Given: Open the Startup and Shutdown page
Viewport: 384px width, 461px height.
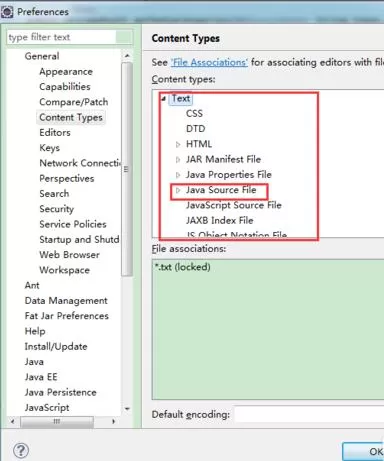Looking at the screenshot, I should 79,239.
